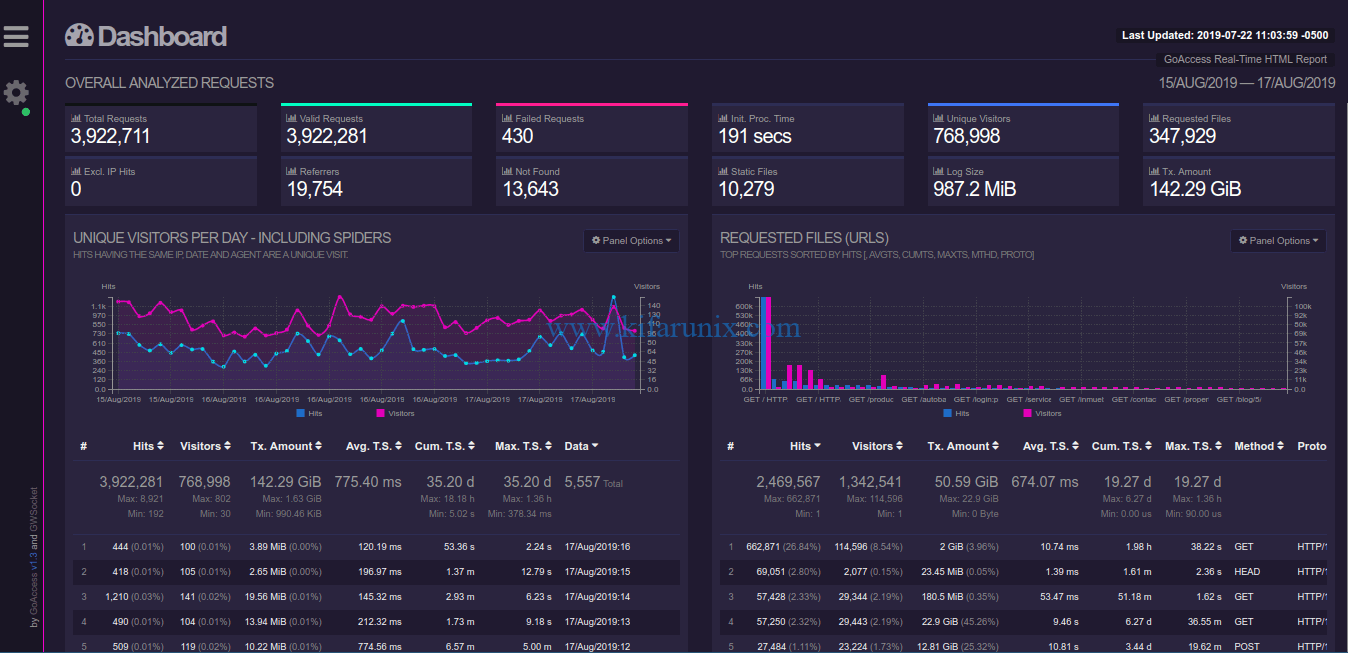Toggle Hits legend in visitors chart
This screenshot has width=1348, height=653.
click(x=309, y=413)
